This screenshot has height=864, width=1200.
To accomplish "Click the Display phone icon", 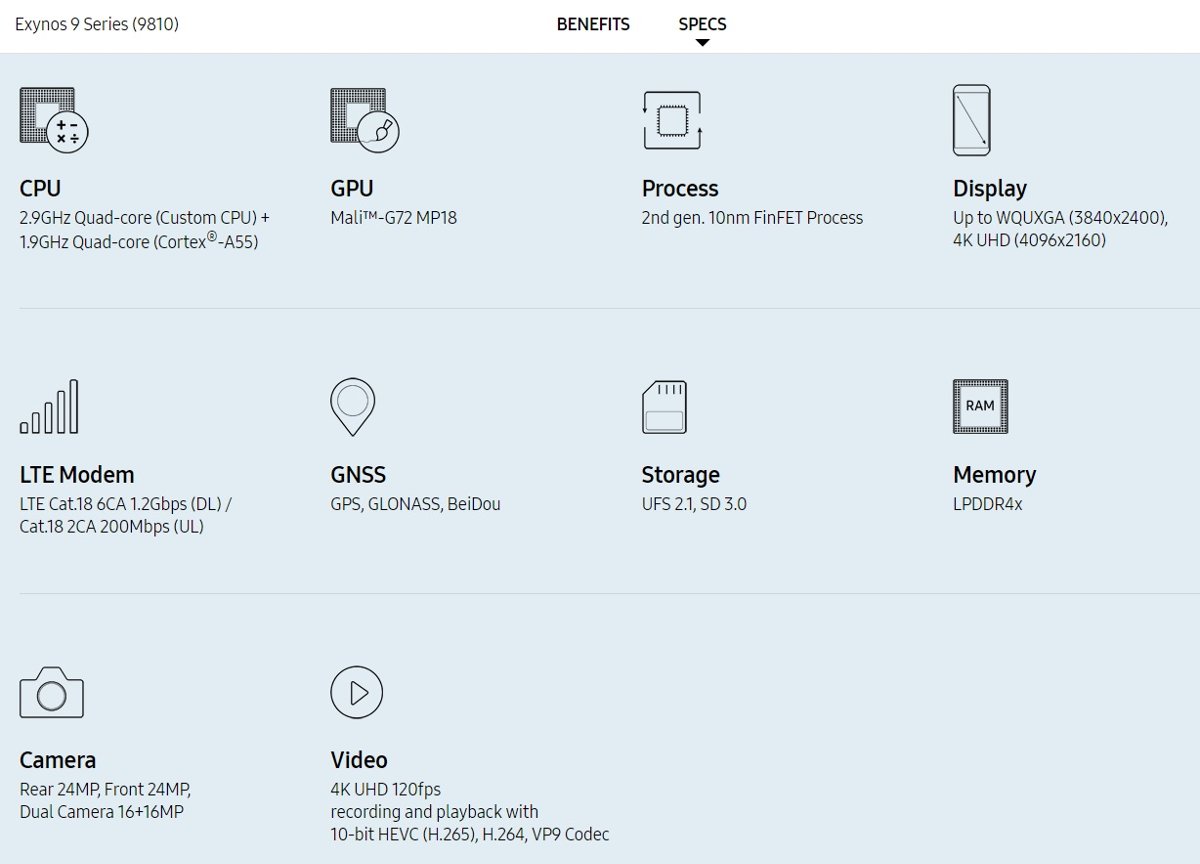I will [971, 120].
